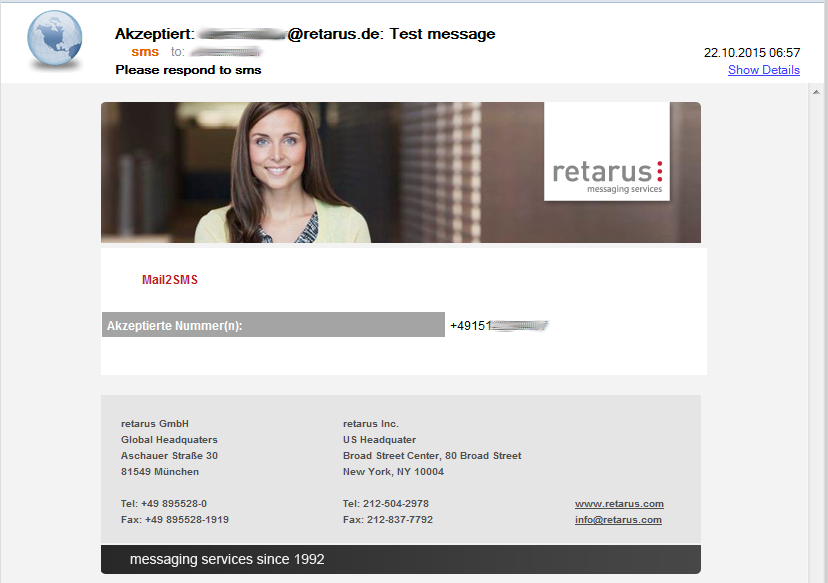Click the US fax number 212-837-7792
Viewport: 828px width, 583px height.
click(387, 520)
